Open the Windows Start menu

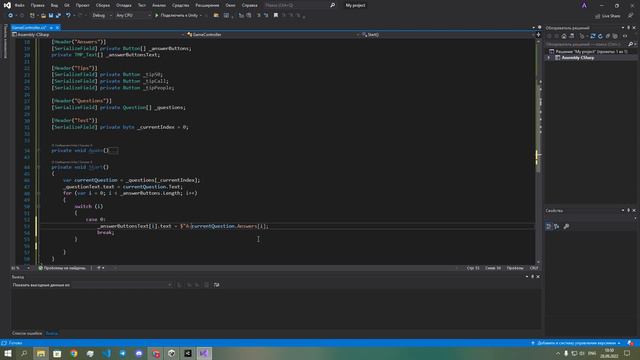pos(8,353)
